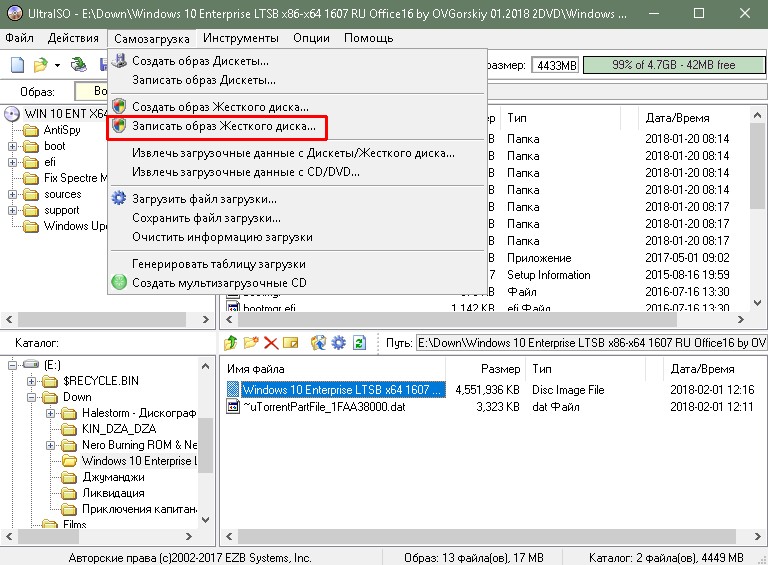Sort by Тип column in image list

(560, 118)
